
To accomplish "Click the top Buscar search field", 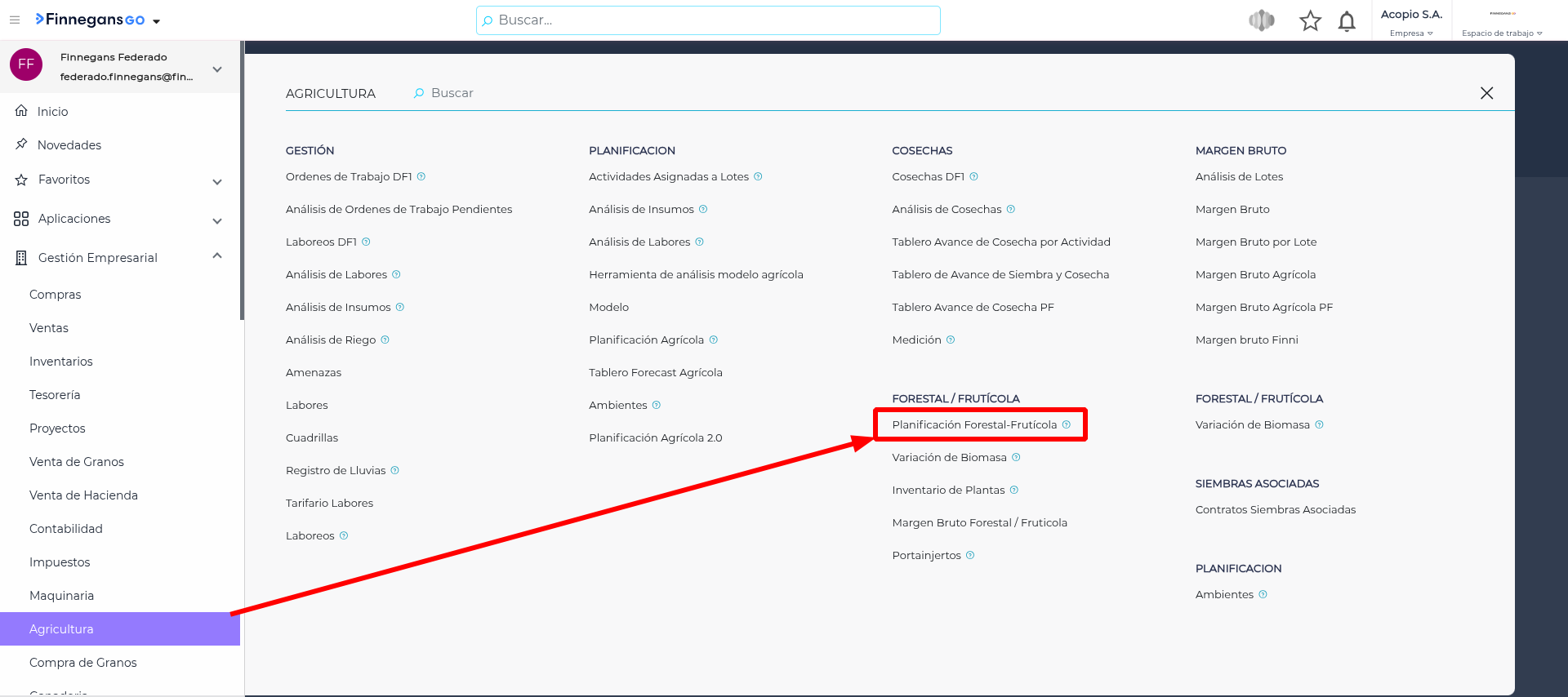I will [708, 20].
